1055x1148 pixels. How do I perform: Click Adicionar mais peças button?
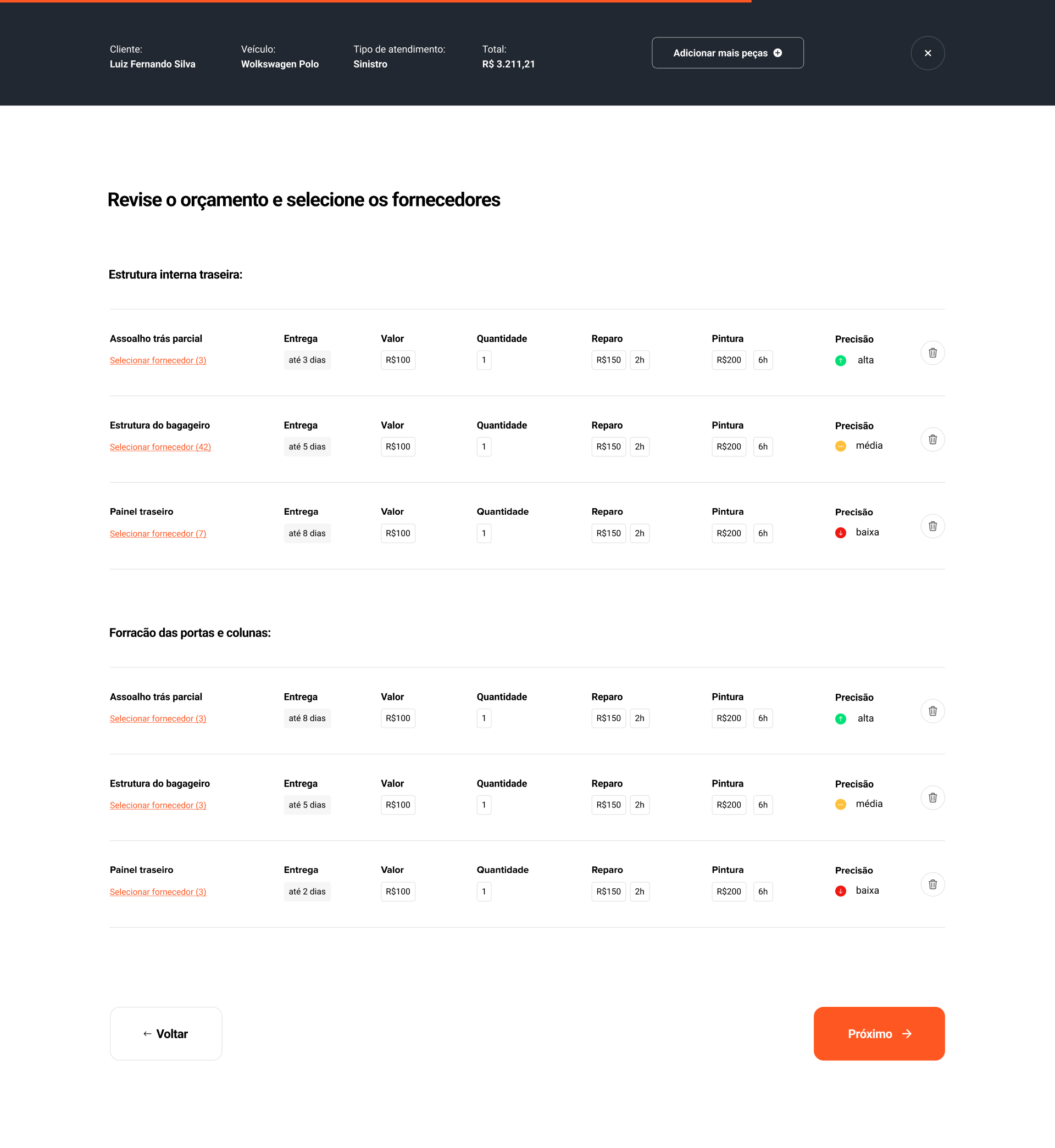[x=728, y=53]
